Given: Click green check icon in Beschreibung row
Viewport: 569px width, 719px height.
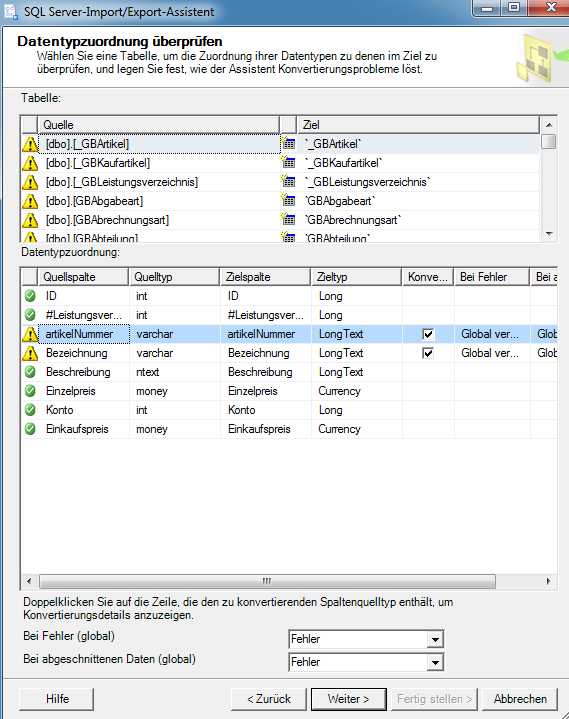Looking at the screenshot, I should tap(30, 371).
